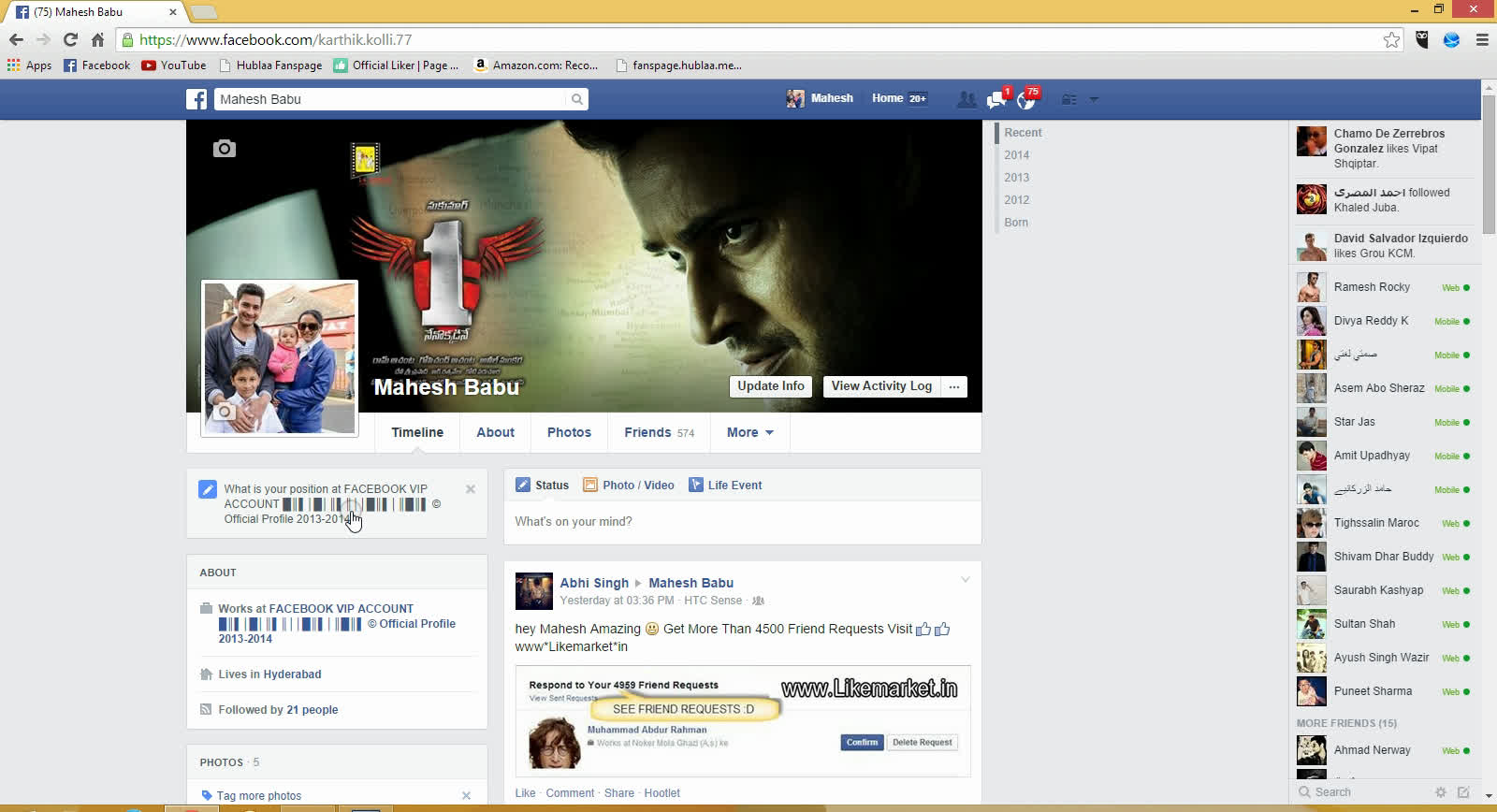Open the privacy shortcuts lock icon
The image size is (1497, 812).
1069,99
